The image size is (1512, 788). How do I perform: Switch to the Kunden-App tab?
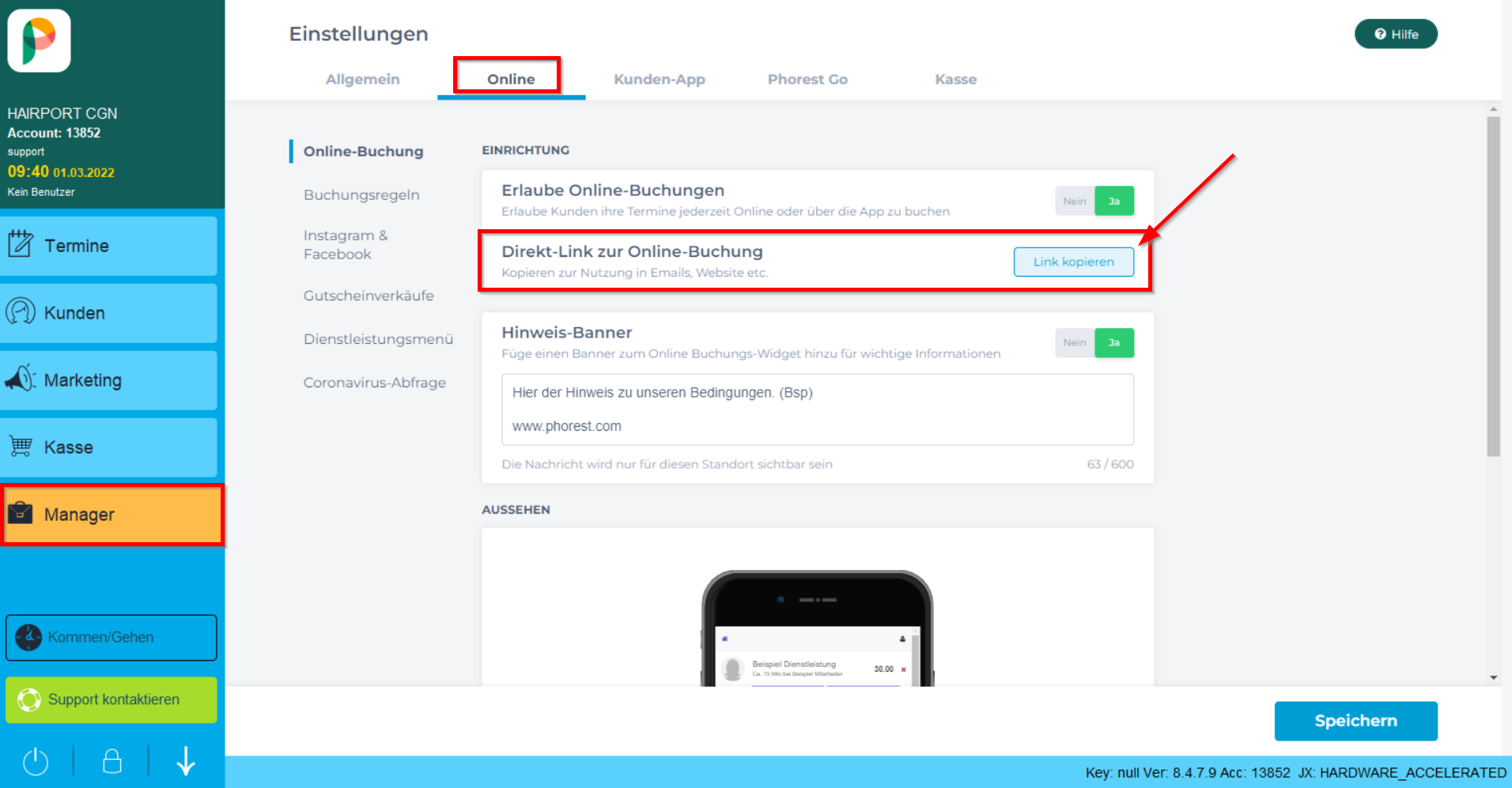click(x=659, y=79)
